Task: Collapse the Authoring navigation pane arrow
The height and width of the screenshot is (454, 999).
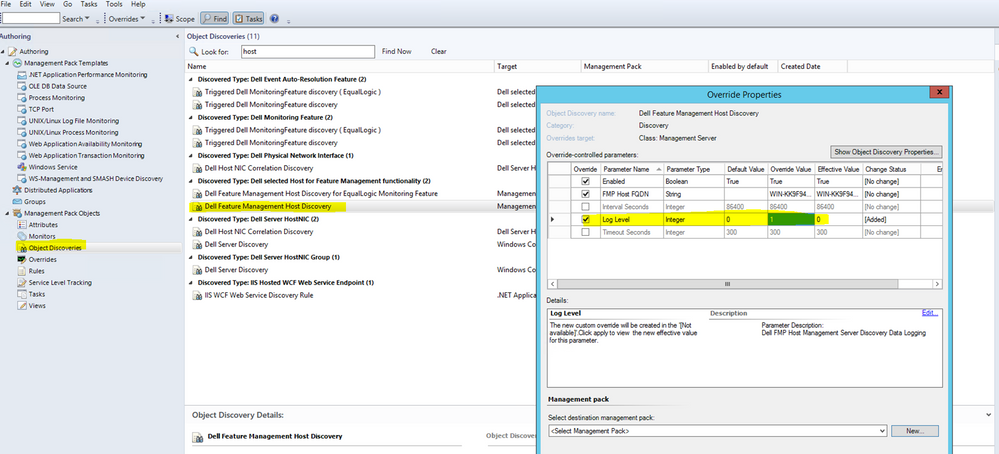Action: coord(177,37)
